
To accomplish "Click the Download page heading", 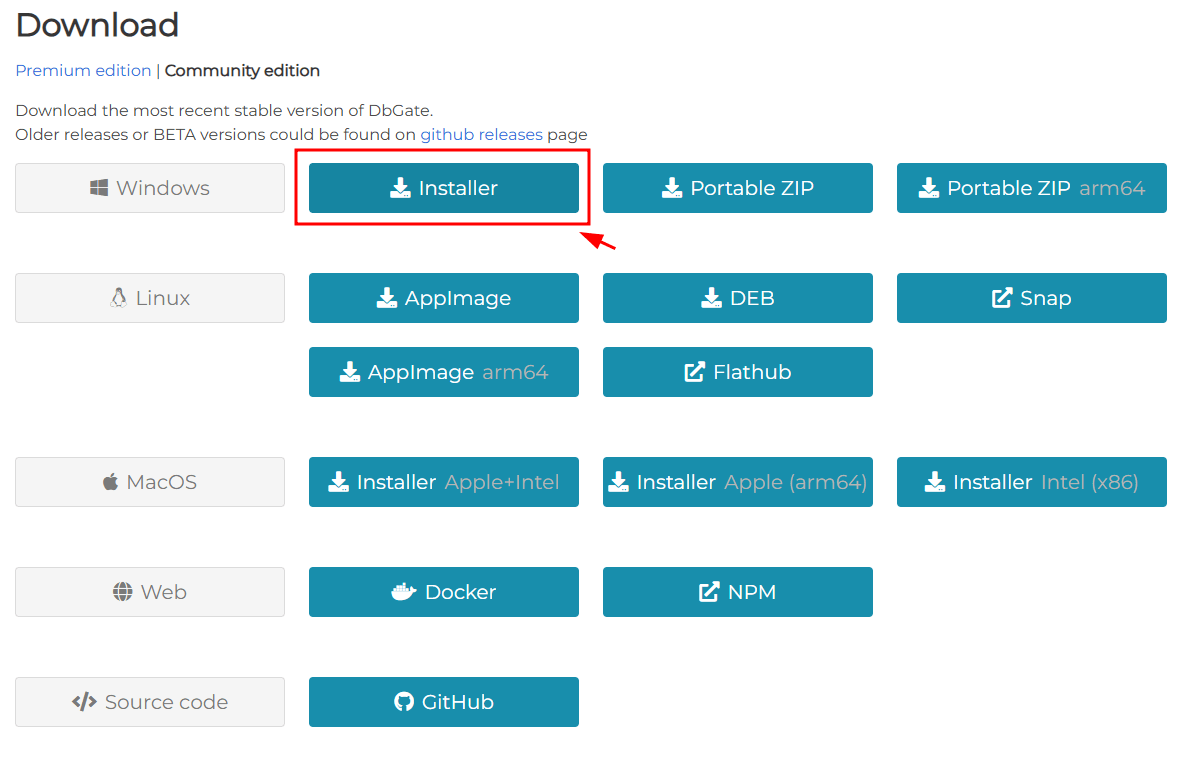I will pos(97,25).
